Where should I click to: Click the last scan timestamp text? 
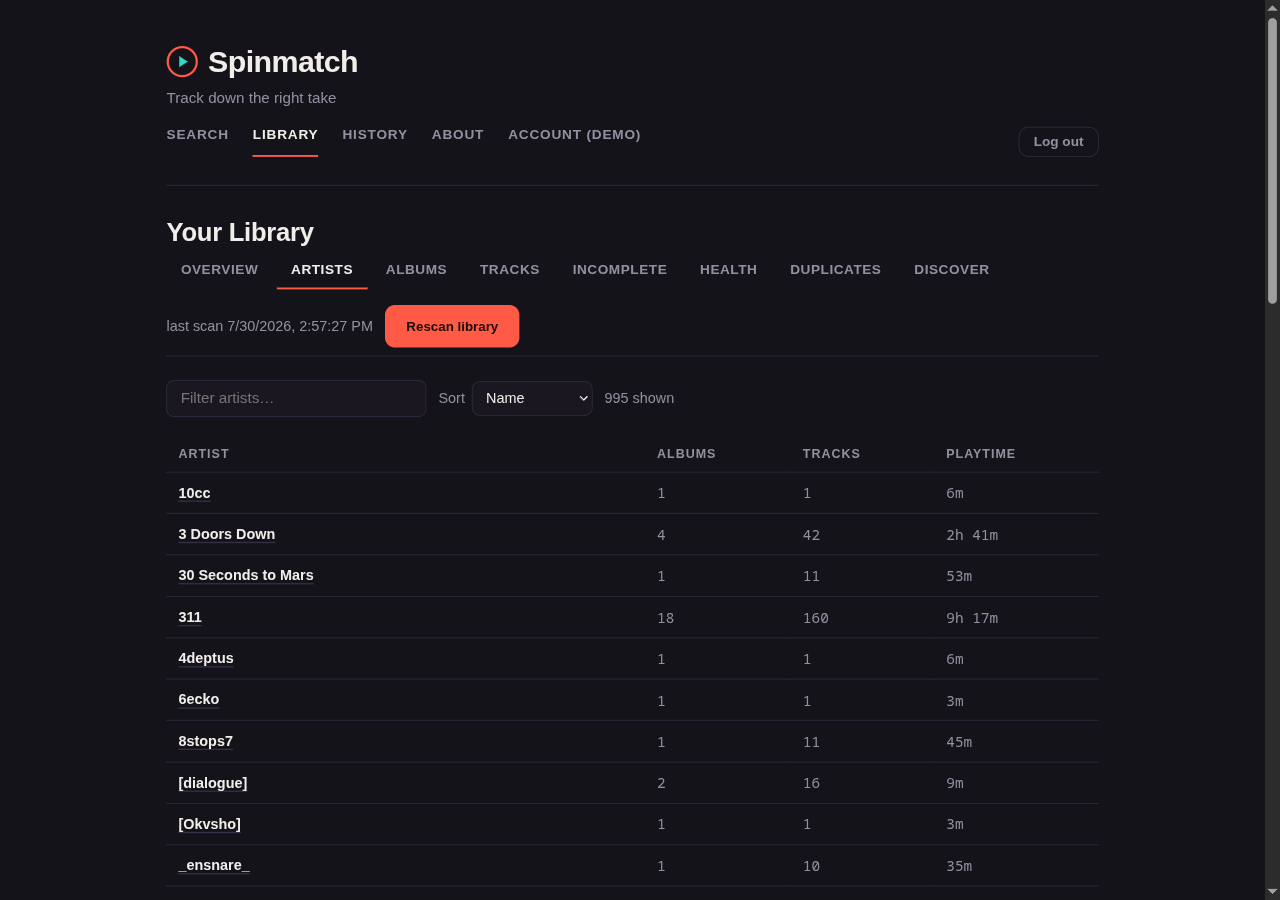(x=269, y=326)
